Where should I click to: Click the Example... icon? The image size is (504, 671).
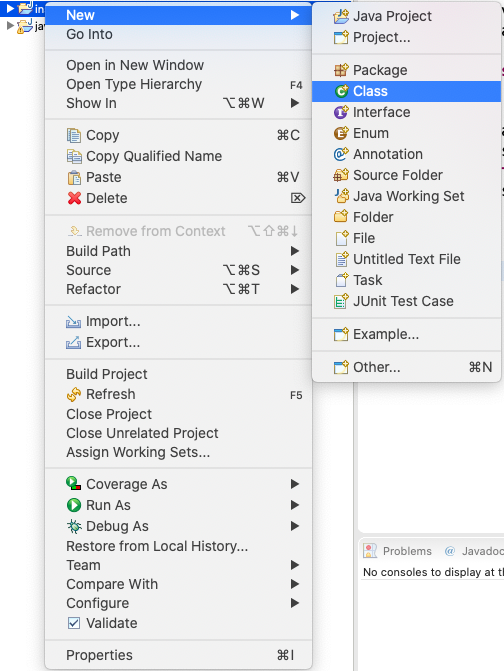click(341, 334)
